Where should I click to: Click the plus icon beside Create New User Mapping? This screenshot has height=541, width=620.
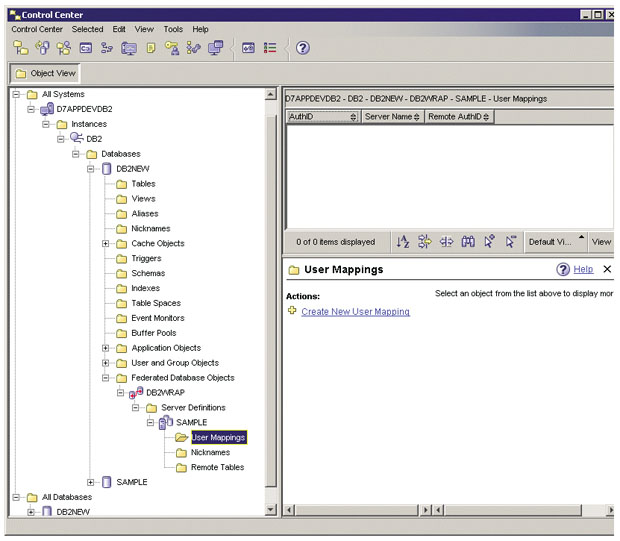pyautogui.click(x=292, y=310)
